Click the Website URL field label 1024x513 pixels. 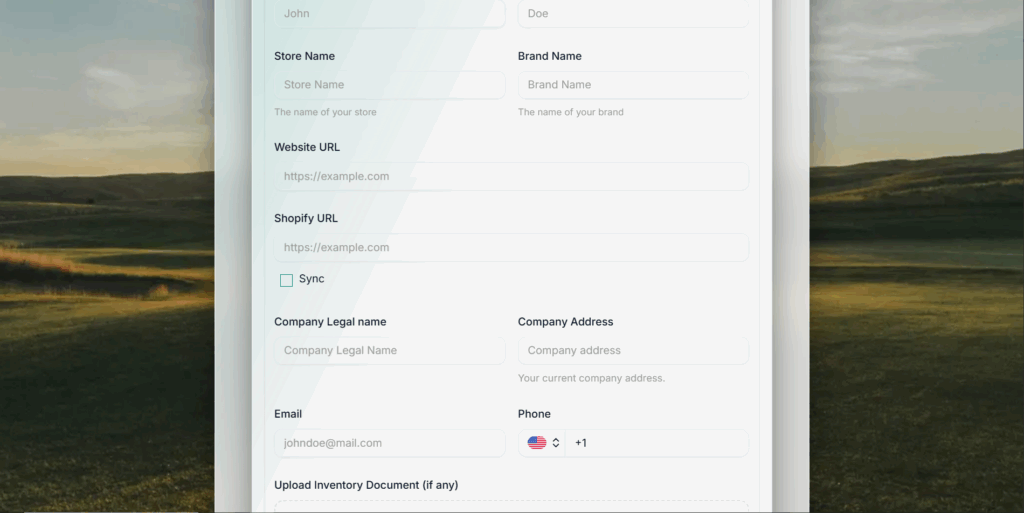307,147
